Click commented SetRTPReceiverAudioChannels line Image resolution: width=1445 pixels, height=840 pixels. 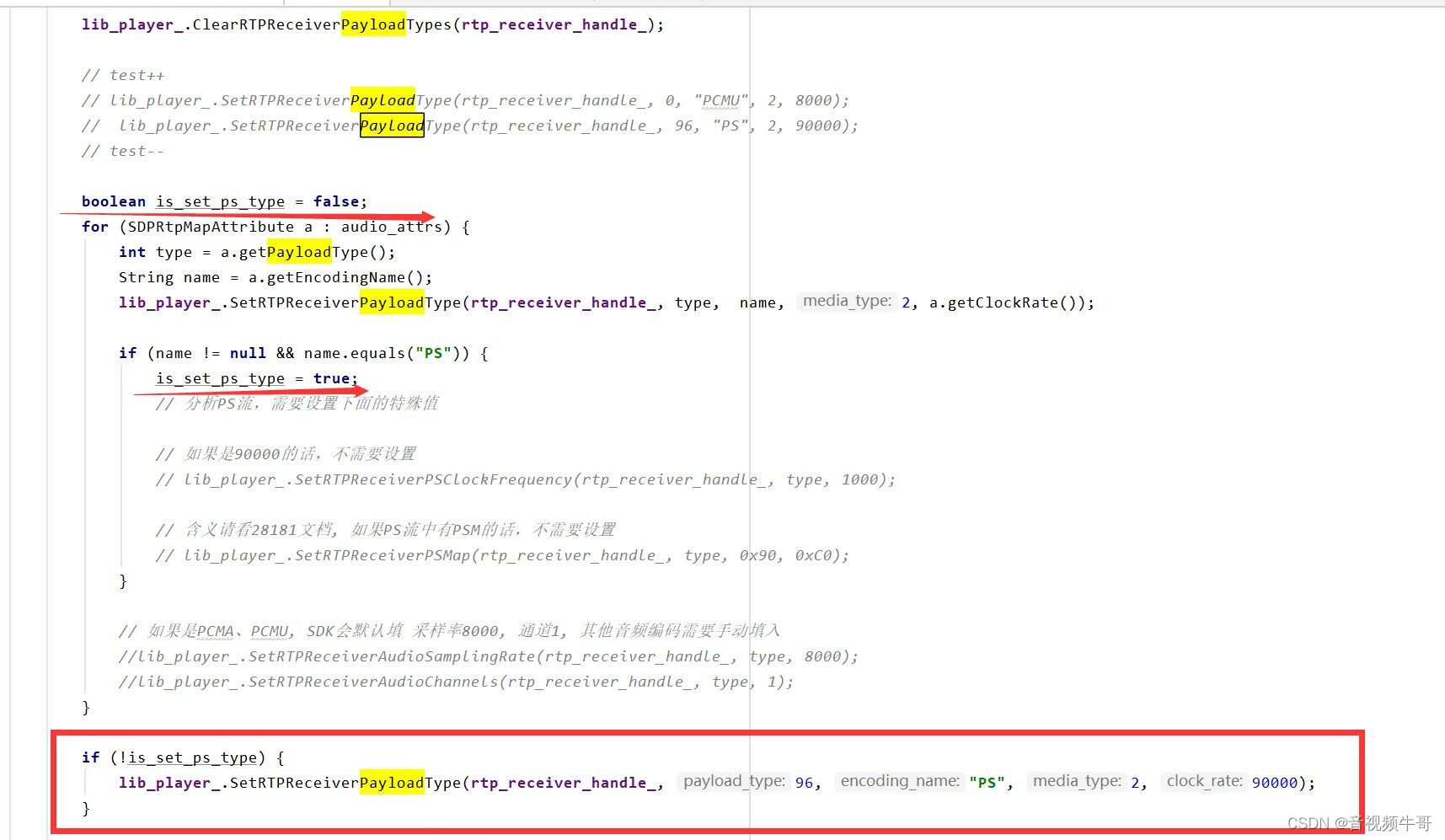point(456,682)
